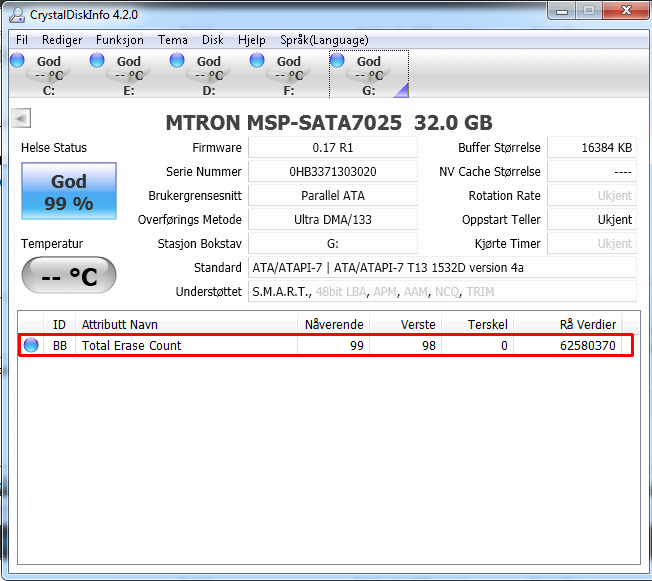This screenshot has height=581, width=652.
Task: Click the CrystalDiskInfo title bar app icon
Action: pos(17,15)
